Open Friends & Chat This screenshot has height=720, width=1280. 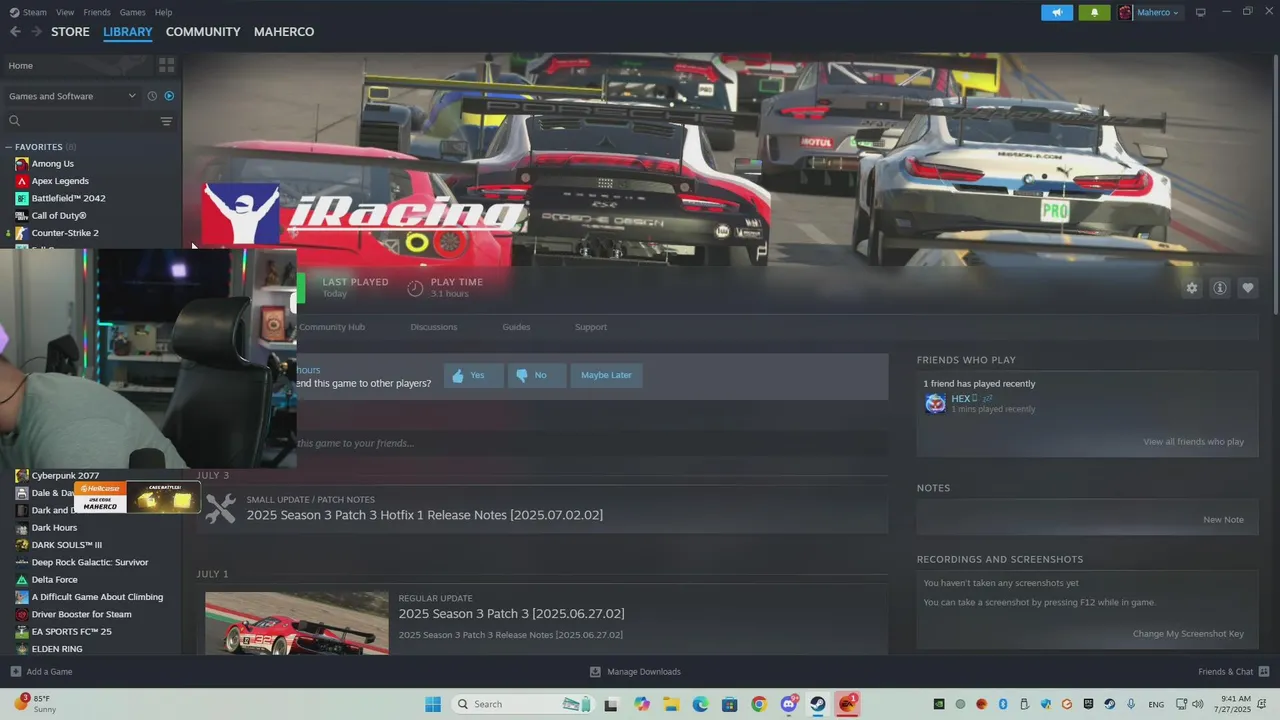tap(1234, 672)
